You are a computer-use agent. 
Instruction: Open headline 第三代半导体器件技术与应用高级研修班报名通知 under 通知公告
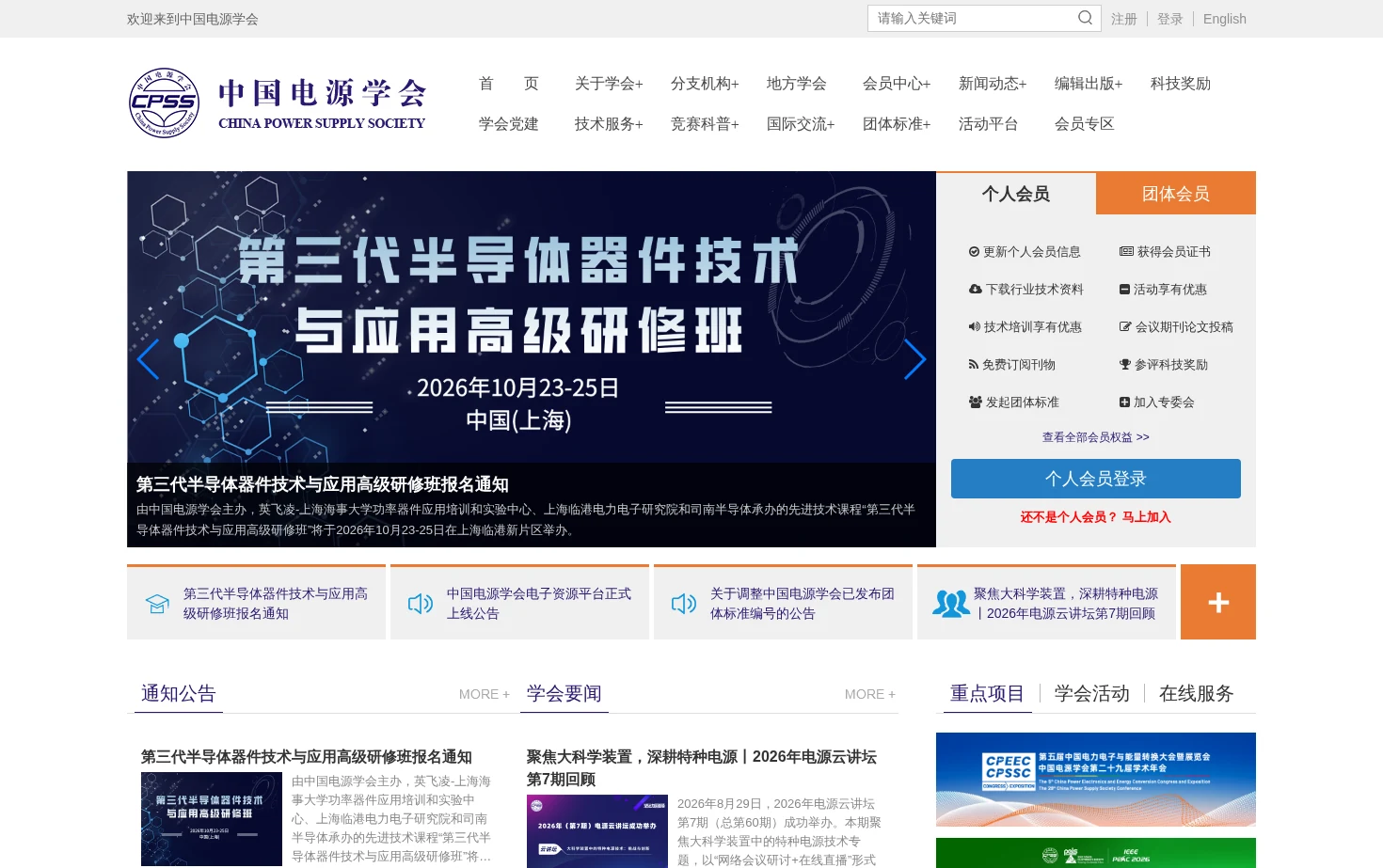coord(307,757)
